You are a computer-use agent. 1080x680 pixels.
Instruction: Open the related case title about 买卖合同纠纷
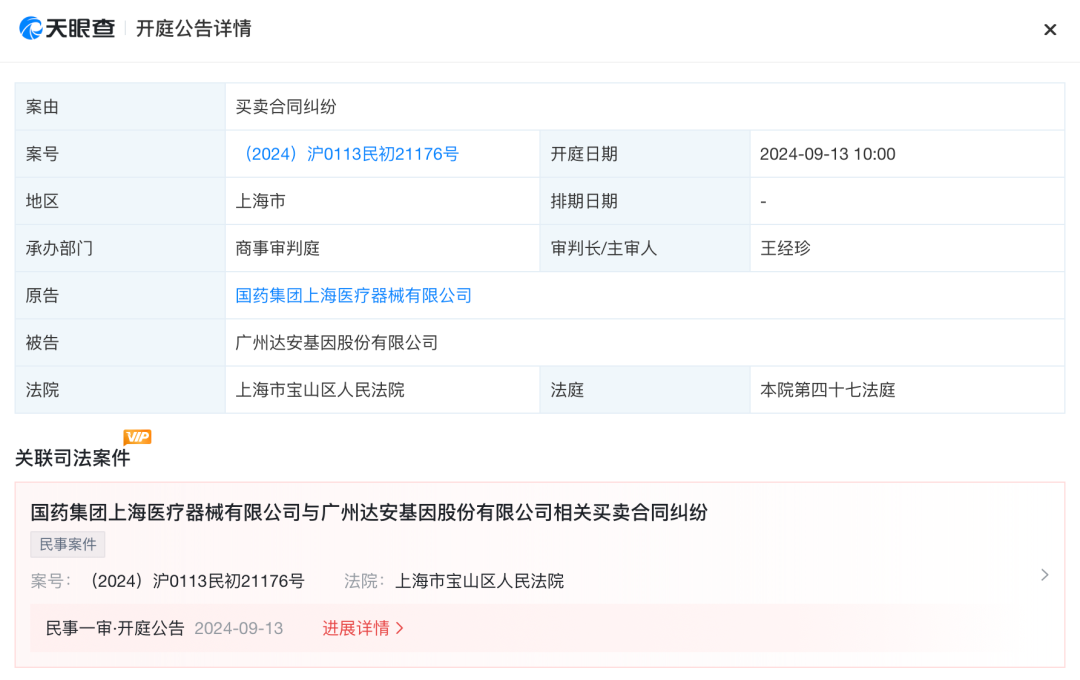pyautogui.click(x=369, y=512)
